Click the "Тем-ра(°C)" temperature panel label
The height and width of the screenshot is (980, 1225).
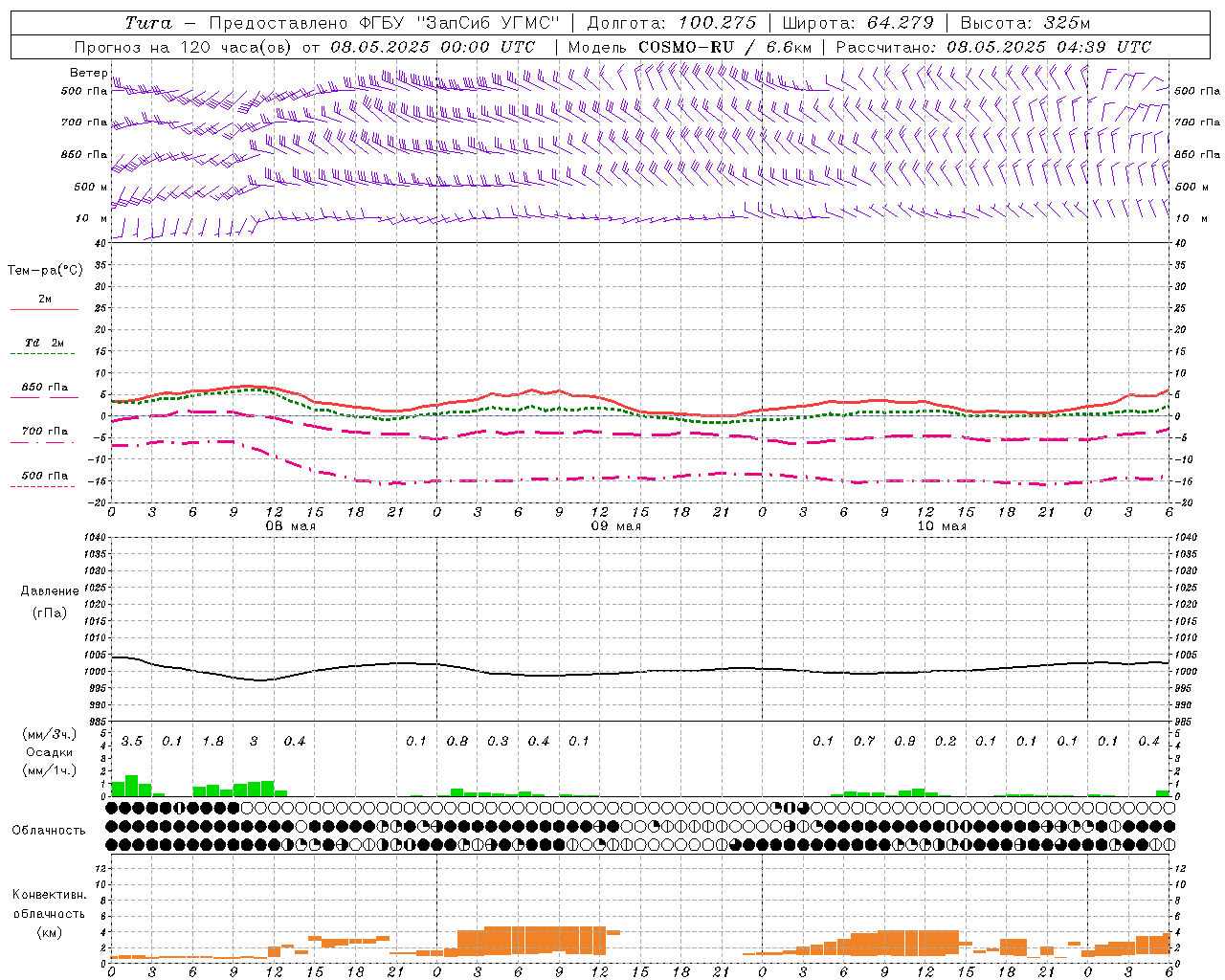[45, 271]
